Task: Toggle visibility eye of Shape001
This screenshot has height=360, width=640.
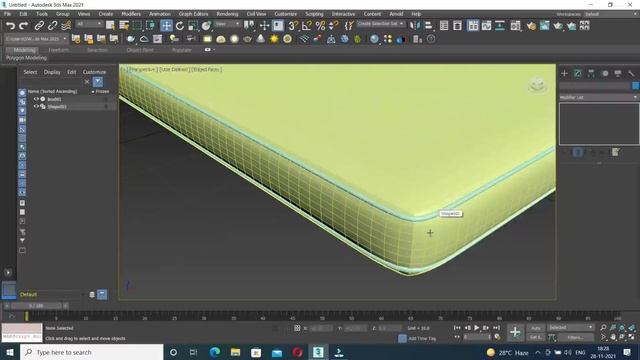Action: point(36,107)
